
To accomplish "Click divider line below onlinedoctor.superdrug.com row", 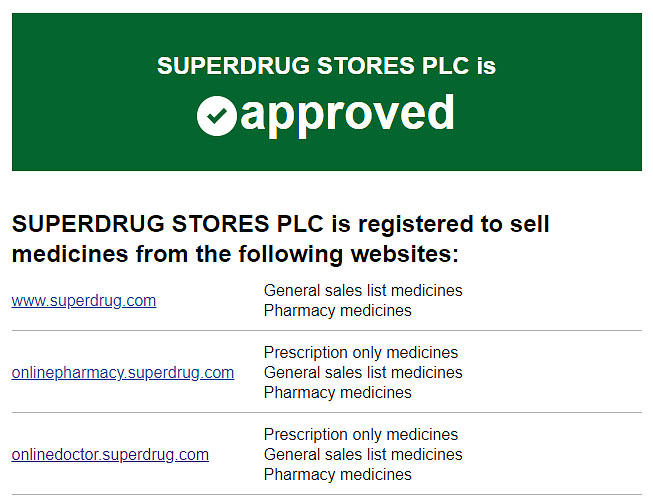I will [326, 493].
